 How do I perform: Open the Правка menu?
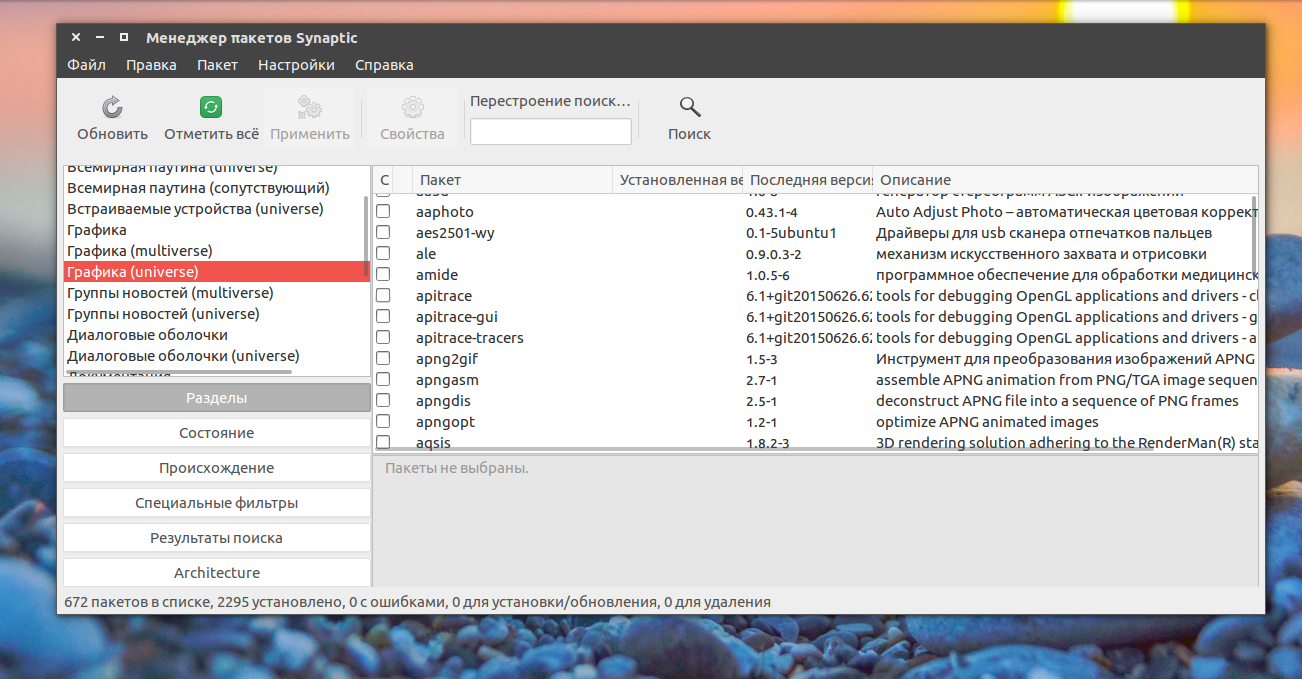pos(151,65)
